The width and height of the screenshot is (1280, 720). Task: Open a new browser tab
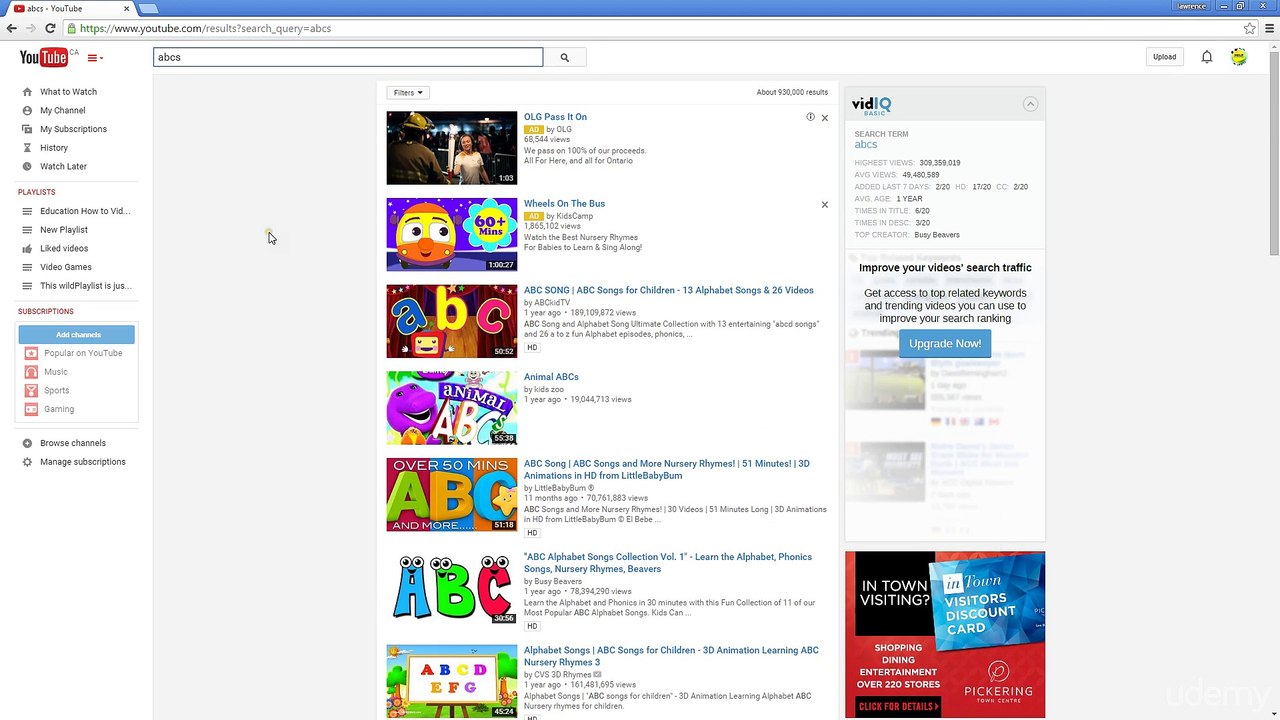[x=148, y=8]
